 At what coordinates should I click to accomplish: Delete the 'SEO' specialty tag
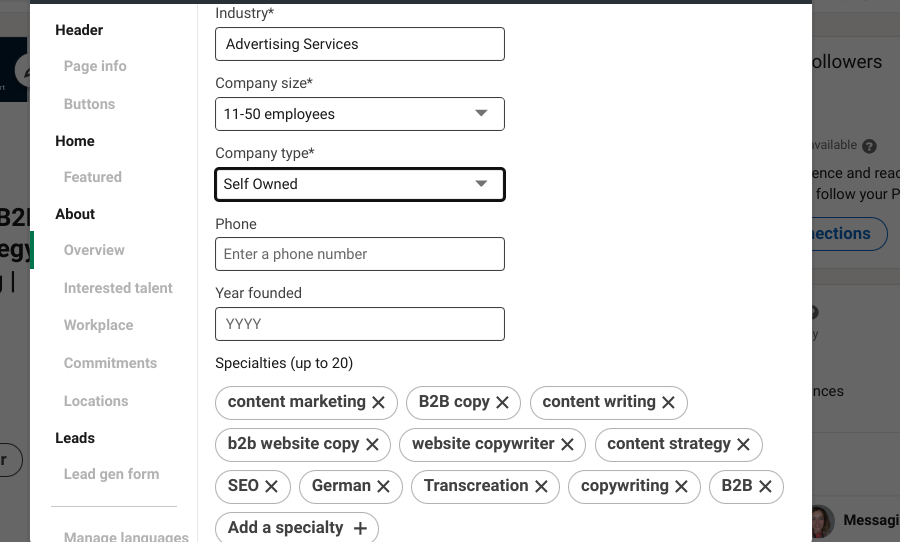[x=272, y=486]
